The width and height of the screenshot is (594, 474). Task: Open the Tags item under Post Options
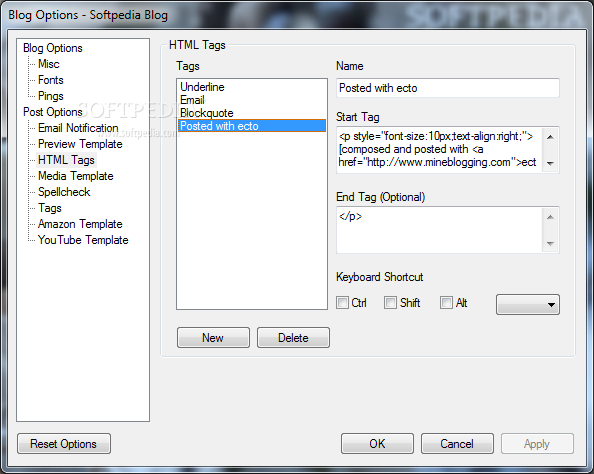50,208
